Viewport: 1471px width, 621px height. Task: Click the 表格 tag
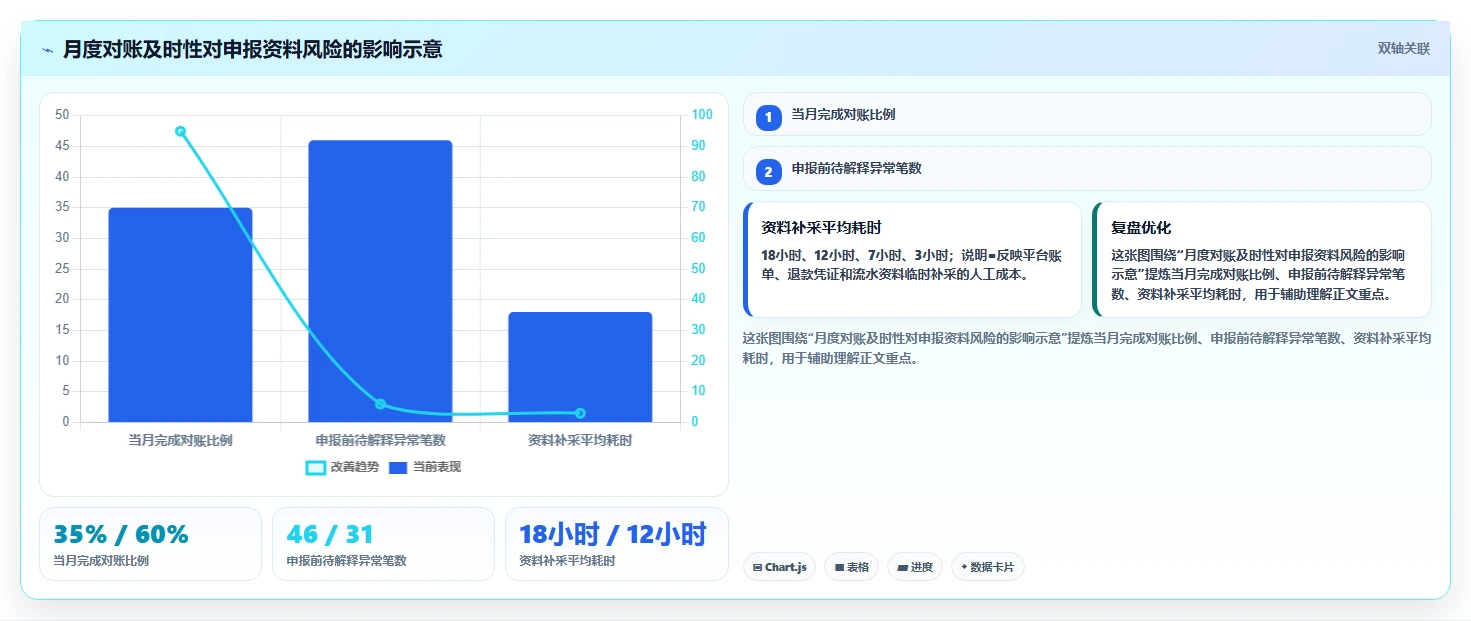851,567
